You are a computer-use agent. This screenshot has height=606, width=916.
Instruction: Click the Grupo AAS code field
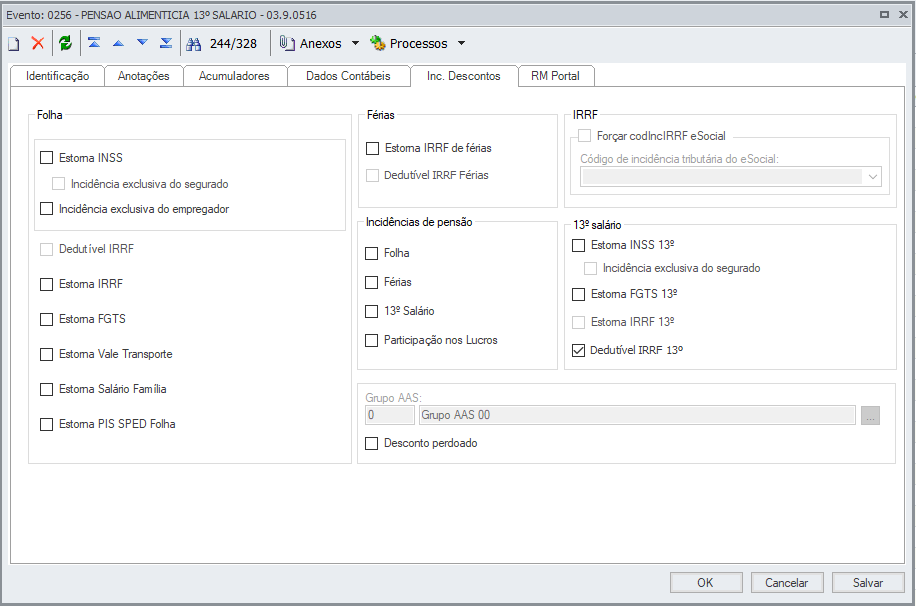point(390,415)
